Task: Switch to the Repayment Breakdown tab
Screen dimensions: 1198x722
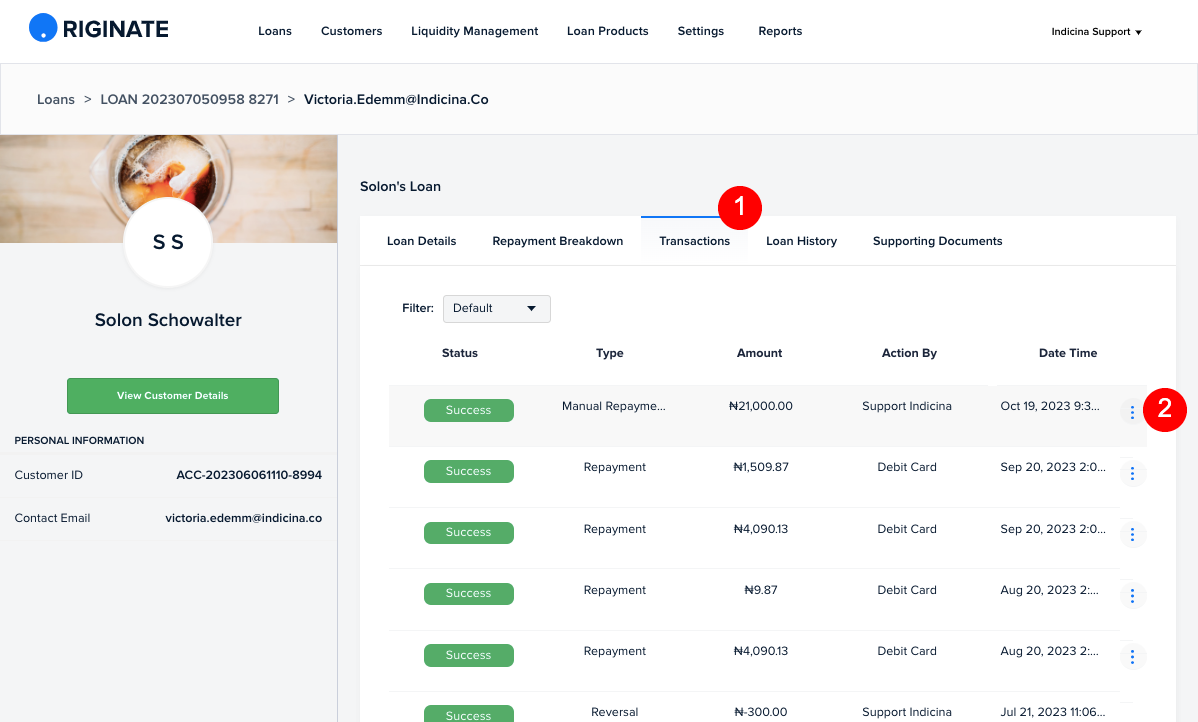Action: [x=558, y=241]
